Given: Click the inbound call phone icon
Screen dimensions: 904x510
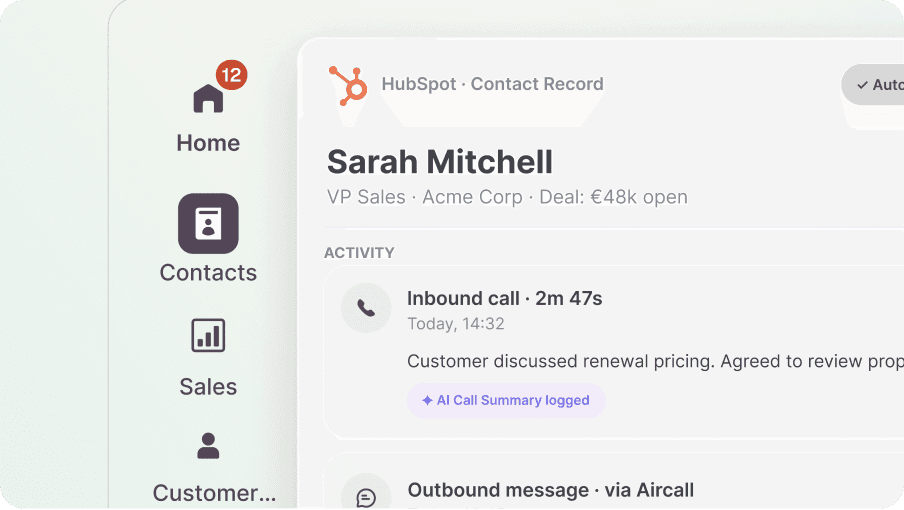Looking at the screenshot, I should 366,308.
